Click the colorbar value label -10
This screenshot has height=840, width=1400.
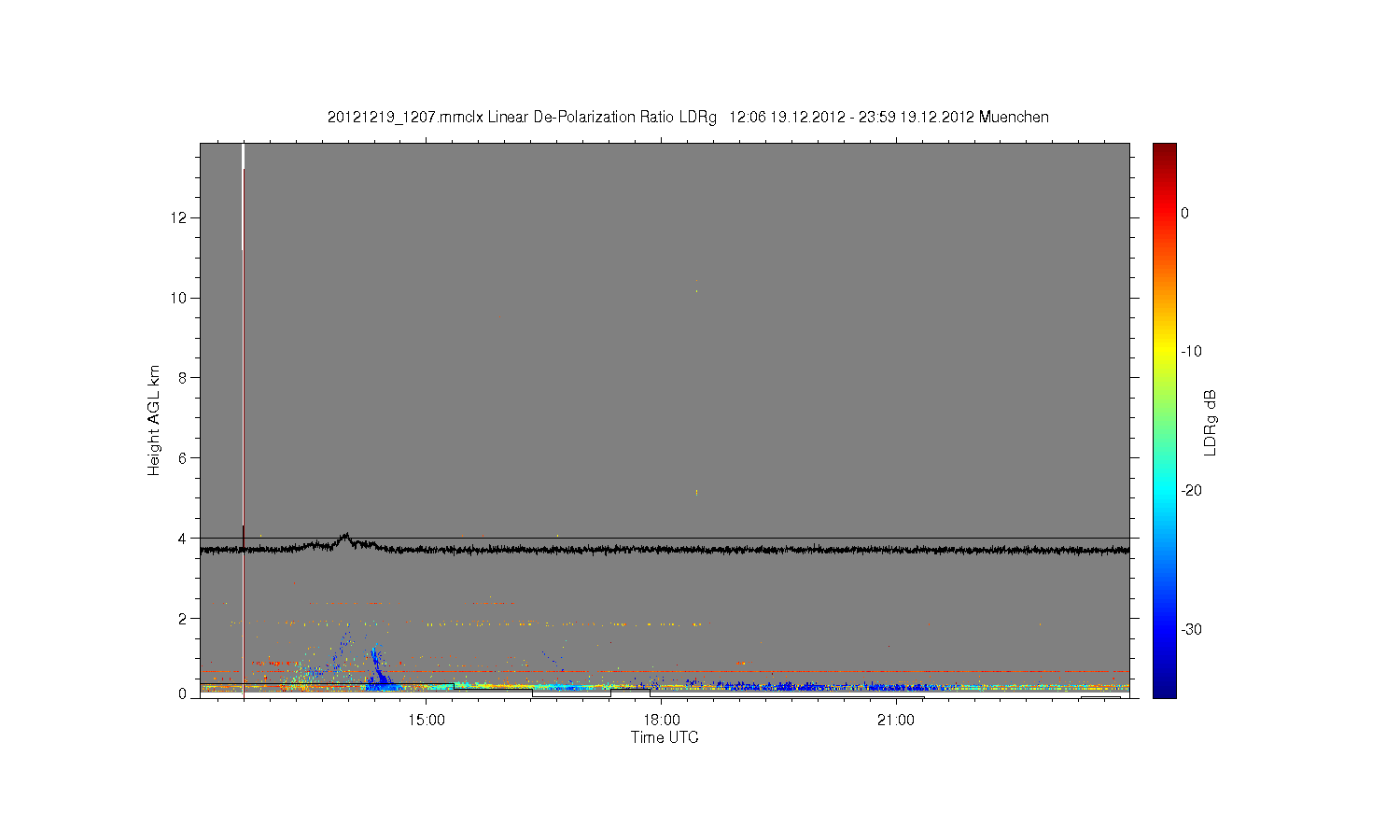[1191, 352]
